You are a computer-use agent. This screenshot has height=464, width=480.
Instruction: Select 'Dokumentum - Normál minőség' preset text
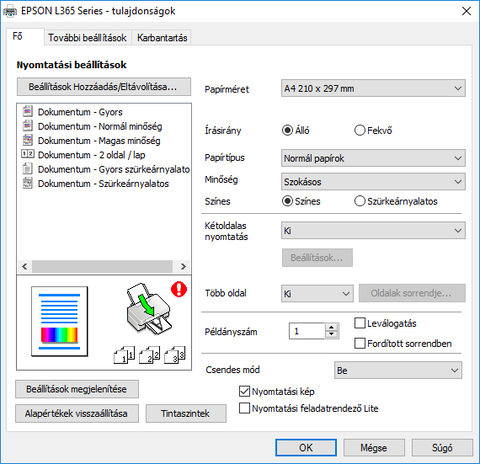tap(100, 126)
